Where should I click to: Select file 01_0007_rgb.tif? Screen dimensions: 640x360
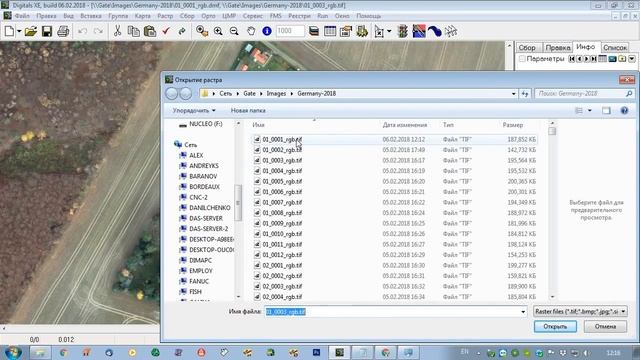(x=282, y=202)
